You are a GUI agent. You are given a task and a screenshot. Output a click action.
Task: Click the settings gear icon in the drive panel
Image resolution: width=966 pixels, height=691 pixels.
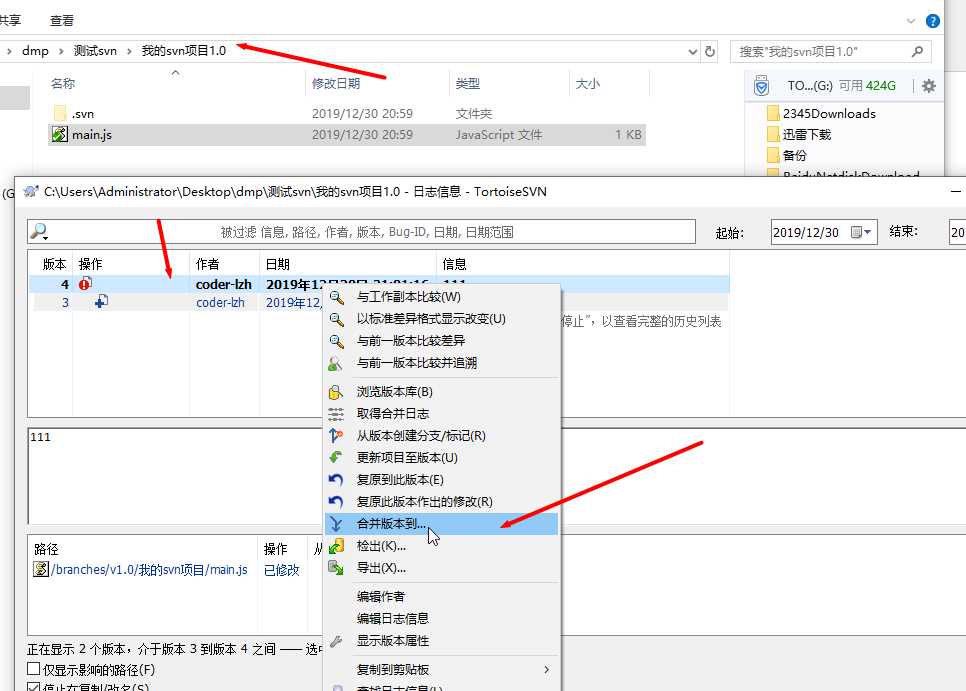click(928, 86)
